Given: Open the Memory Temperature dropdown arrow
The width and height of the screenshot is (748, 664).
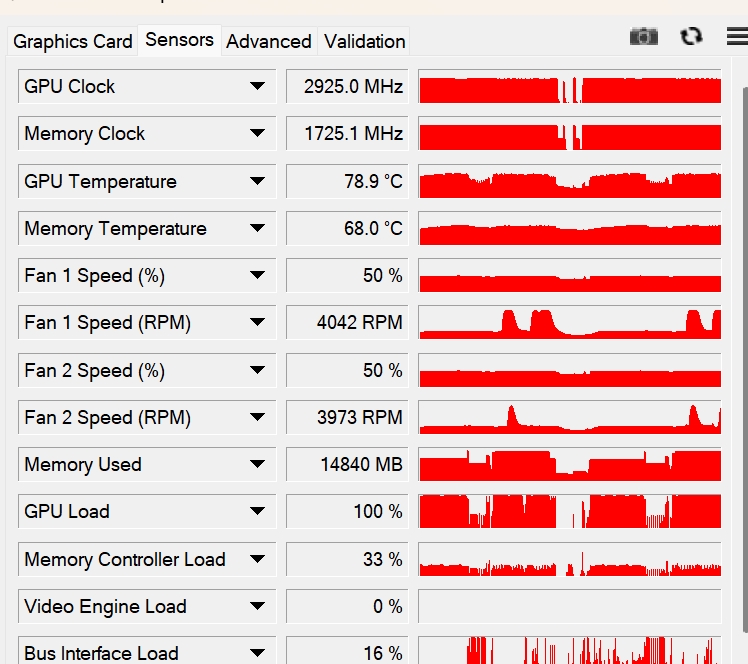Looking at the screenshot, I should pos(257,229).
